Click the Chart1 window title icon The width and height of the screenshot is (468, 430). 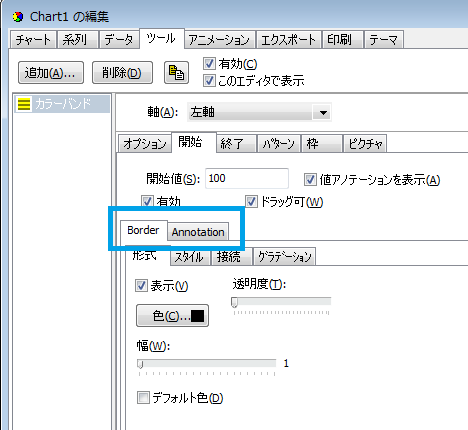click(x=18, y=16)
